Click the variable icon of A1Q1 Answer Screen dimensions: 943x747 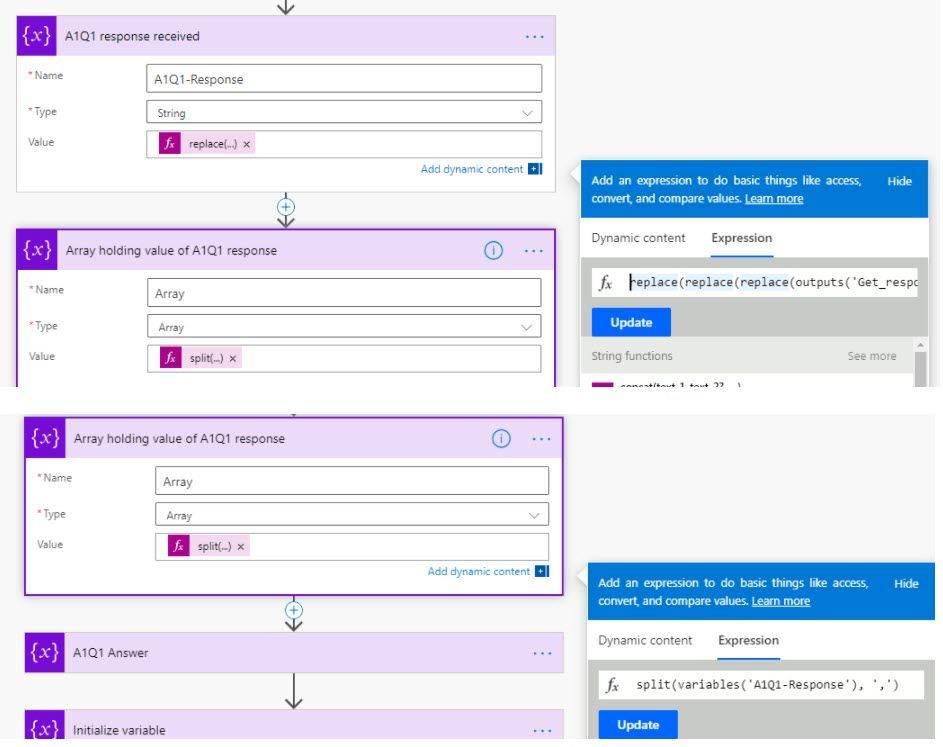[45, 653]
